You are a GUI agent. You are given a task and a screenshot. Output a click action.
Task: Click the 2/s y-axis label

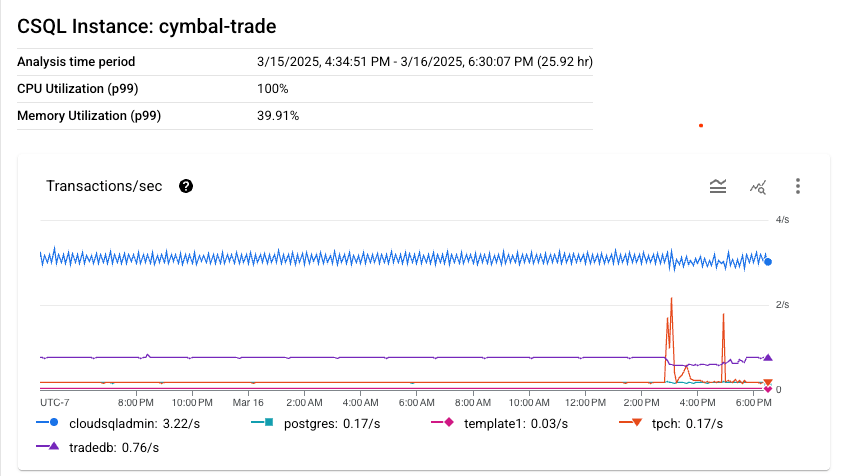click(x=782, y=305)
